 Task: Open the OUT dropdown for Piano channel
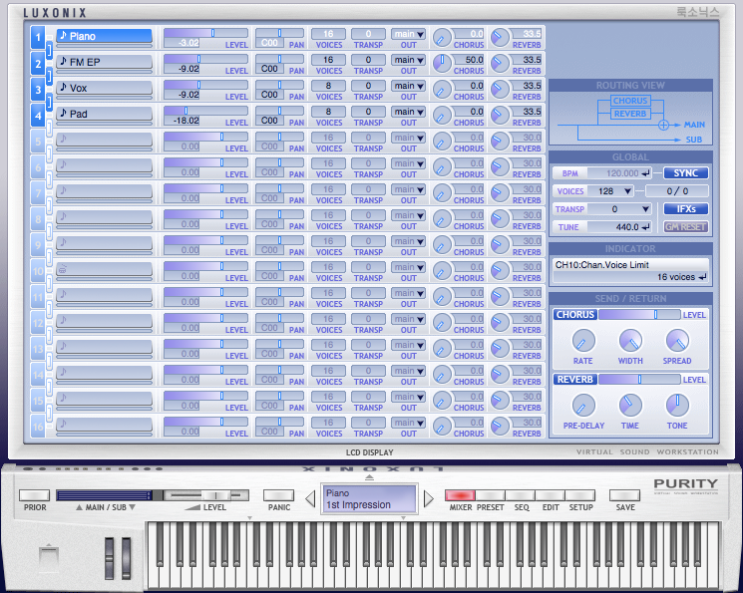pyautogui.click(x=408, y=33)
